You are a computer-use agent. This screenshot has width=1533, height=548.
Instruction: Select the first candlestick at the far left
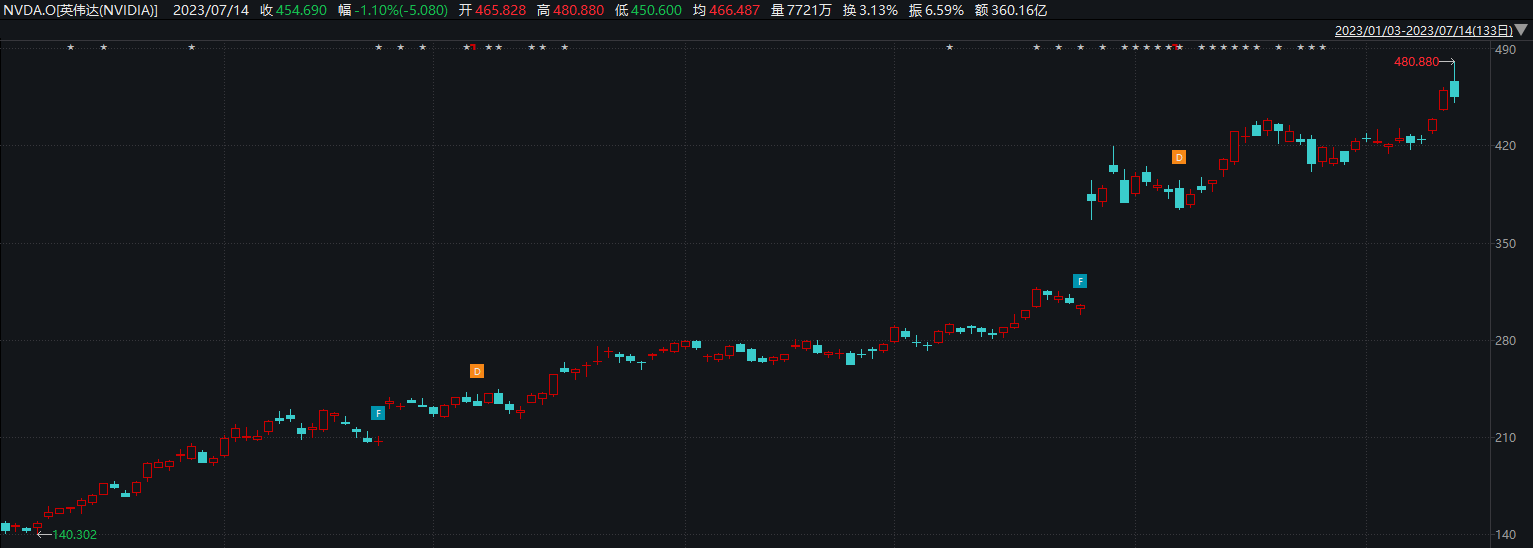[x=5, y=527]
